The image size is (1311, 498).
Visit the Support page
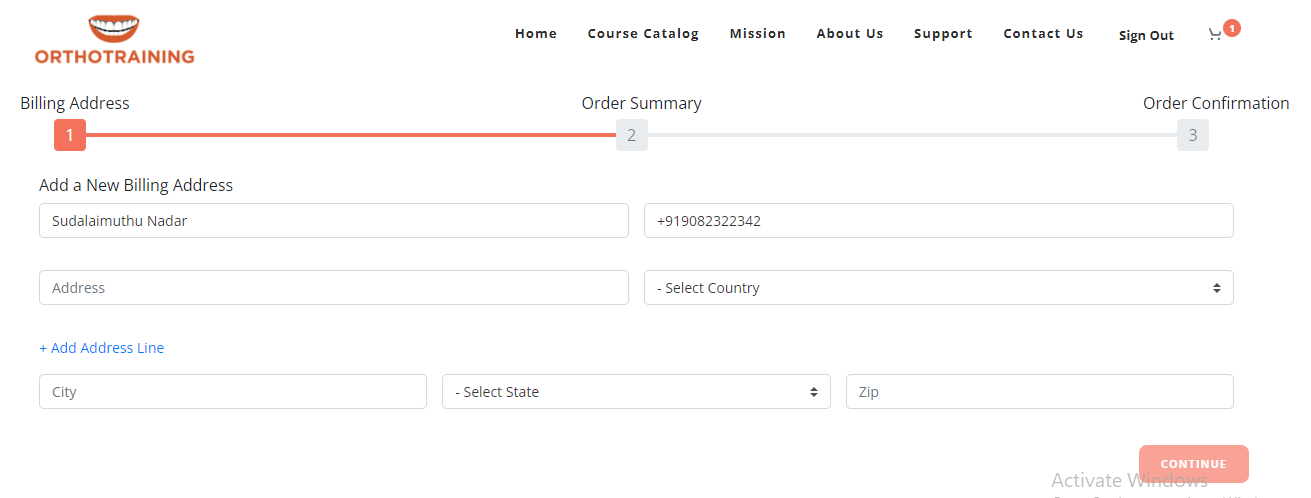tap(943, 34)
